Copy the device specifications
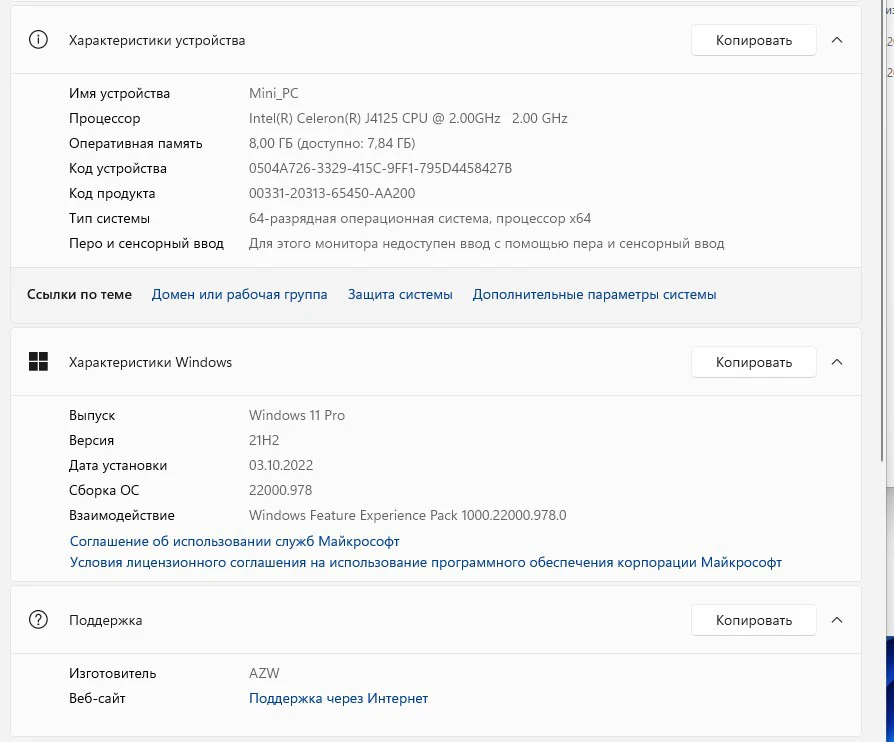The height and width of the screenshot is (742, 894). click(753, 40)
